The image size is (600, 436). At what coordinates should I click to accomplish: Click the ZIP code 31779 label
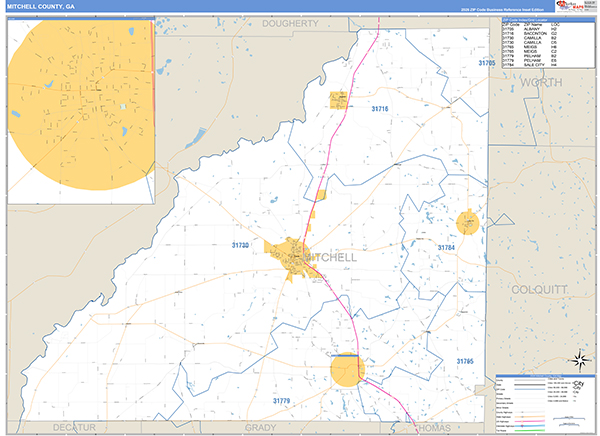tap(286, 400)
